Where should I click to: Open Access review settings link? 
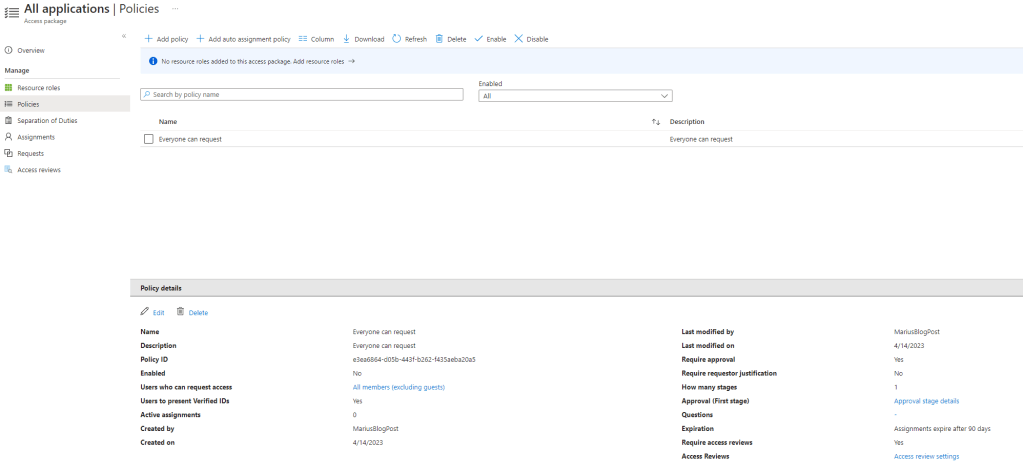(x=926, y=456)
